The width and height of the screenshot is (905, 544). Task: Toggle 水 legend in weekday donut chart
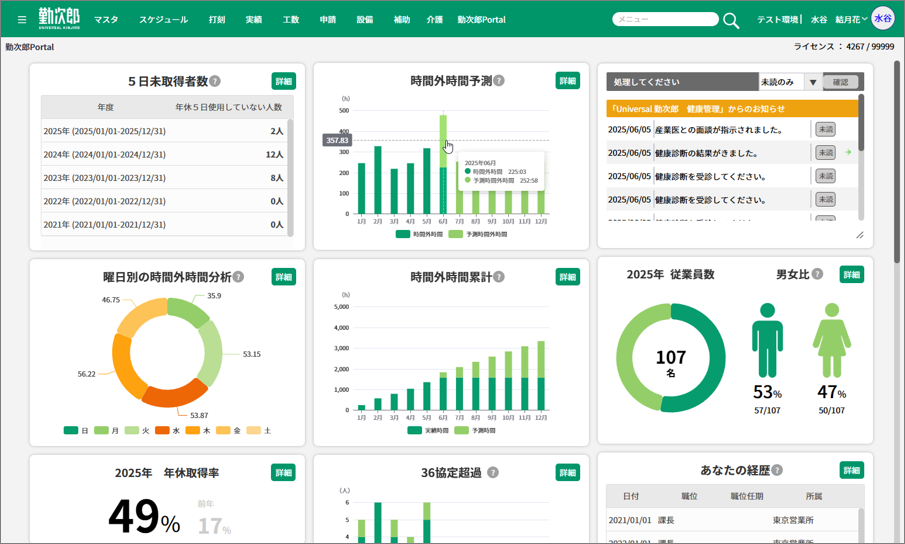pyautogui.click(x=167, y=430)
